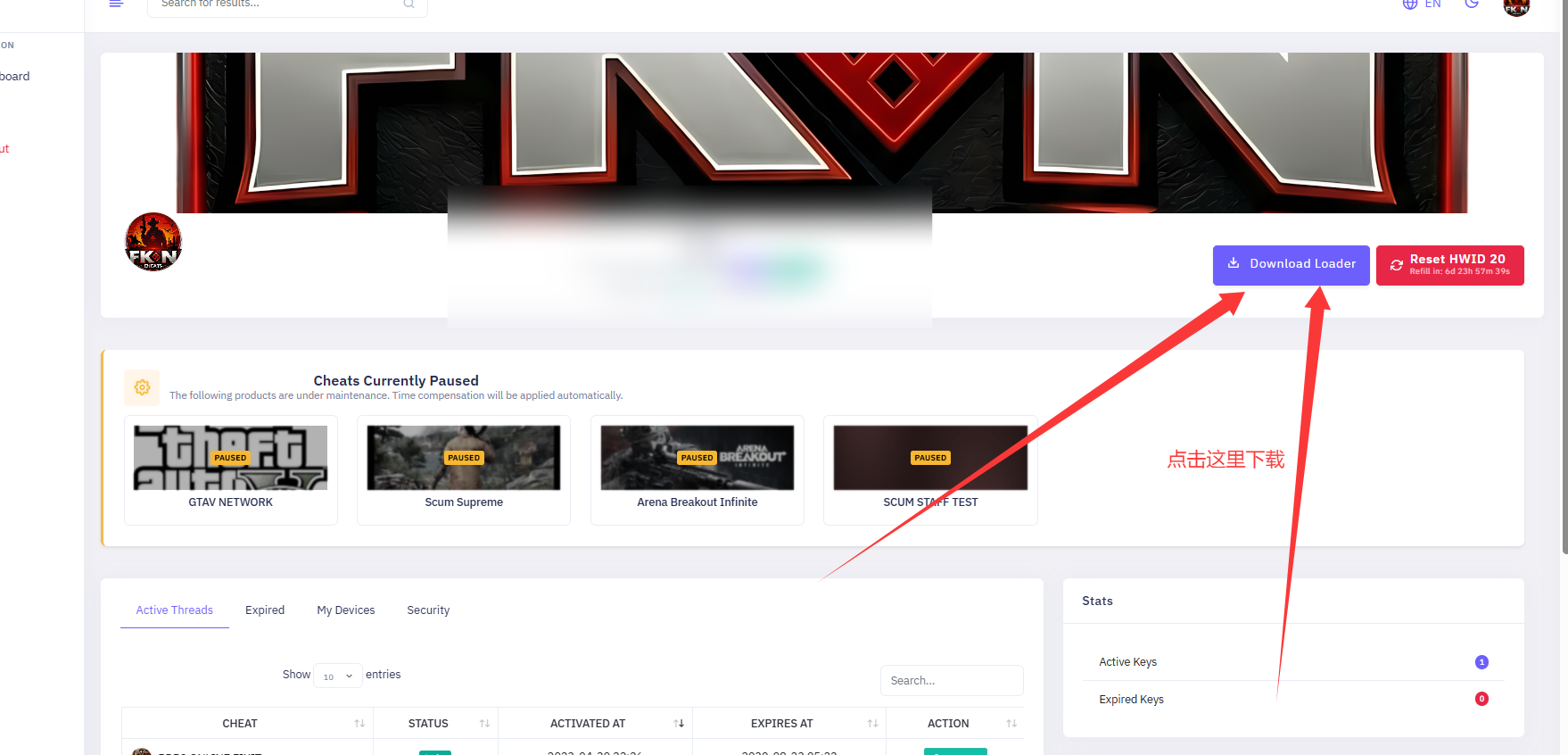Focus the table Search... input field
This screenshot has width=1568, height=755.
pos(952,680)
